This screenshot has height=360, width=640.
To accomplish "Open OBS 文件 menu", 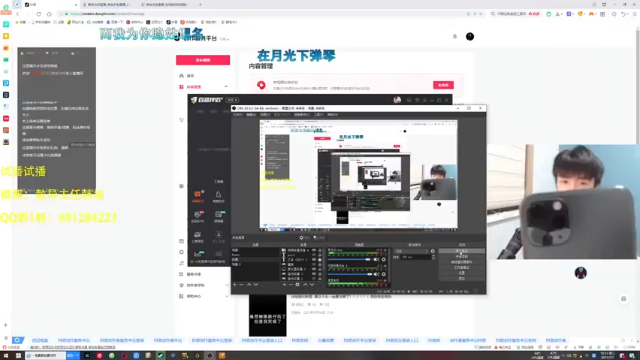I will coord(238,115).
